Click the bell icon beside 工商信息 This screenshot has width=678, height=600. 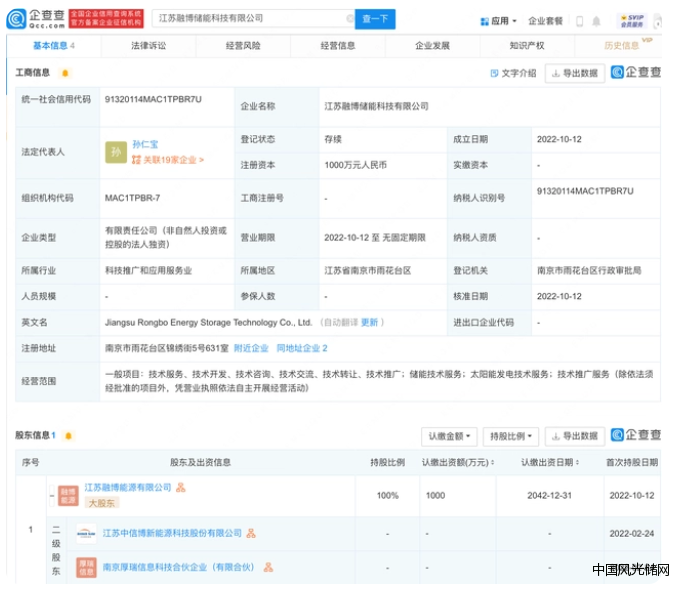point(65,73)
